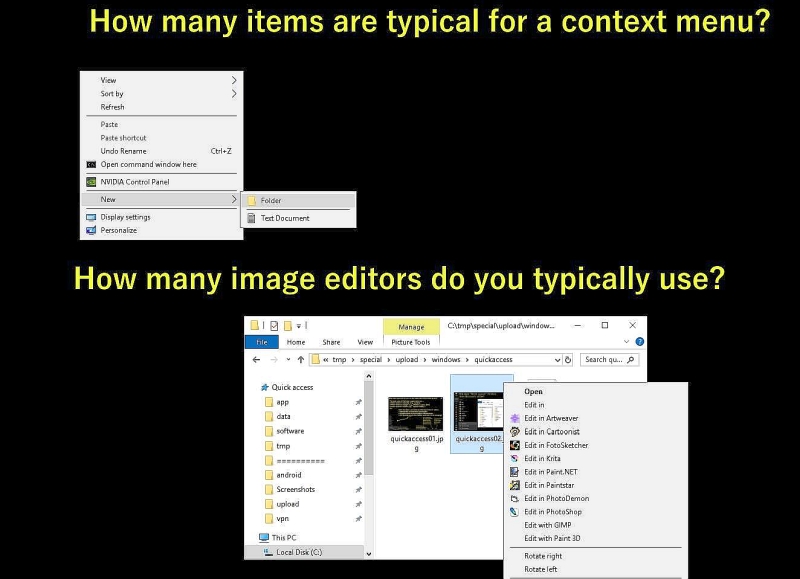Select the software folder in Quick access
The height and width of the screenshot is (579, 800).
[x=290, y=431]
